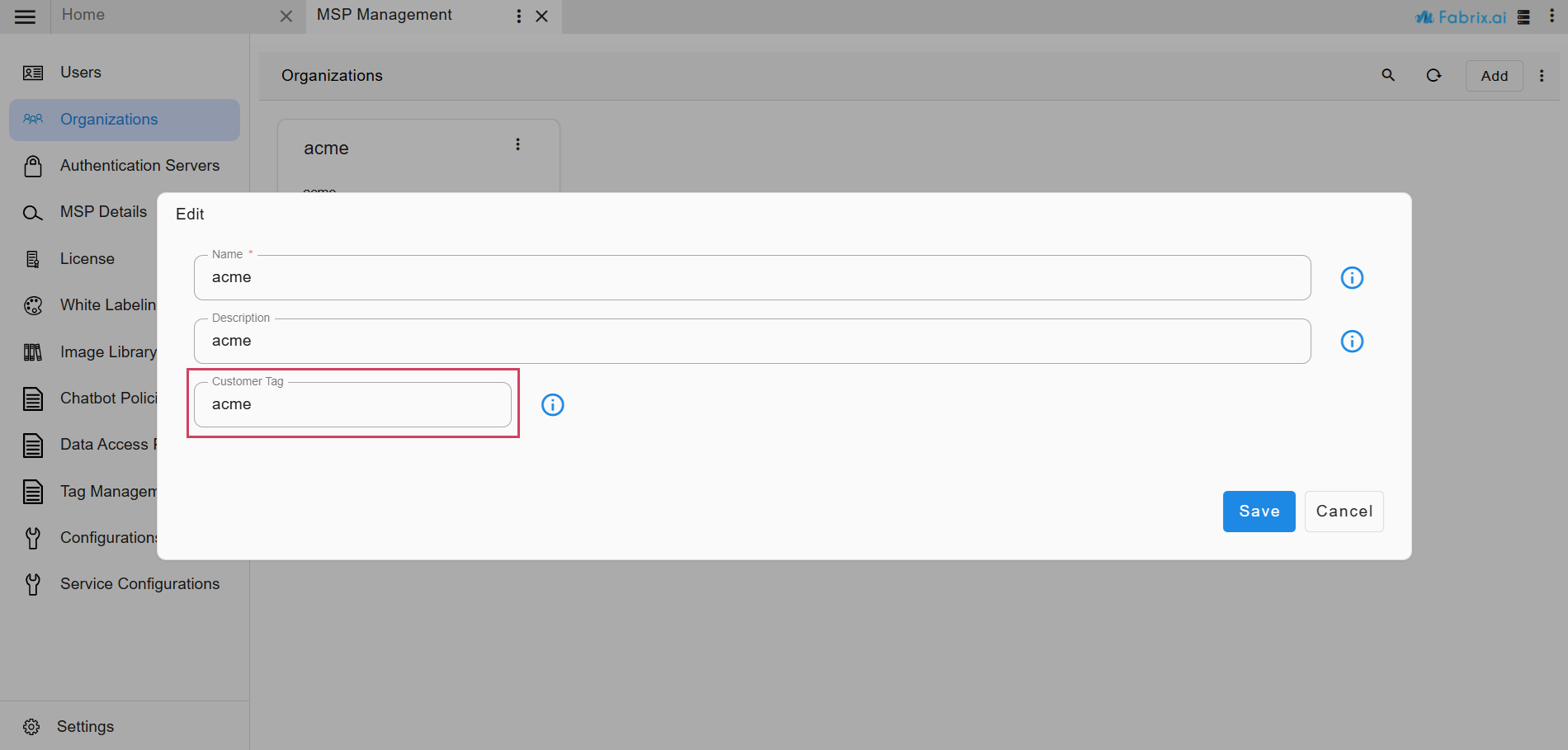Focus the Description text field
The width and height of the screenshot is (1568, 750).
click(x=752, y=342)
